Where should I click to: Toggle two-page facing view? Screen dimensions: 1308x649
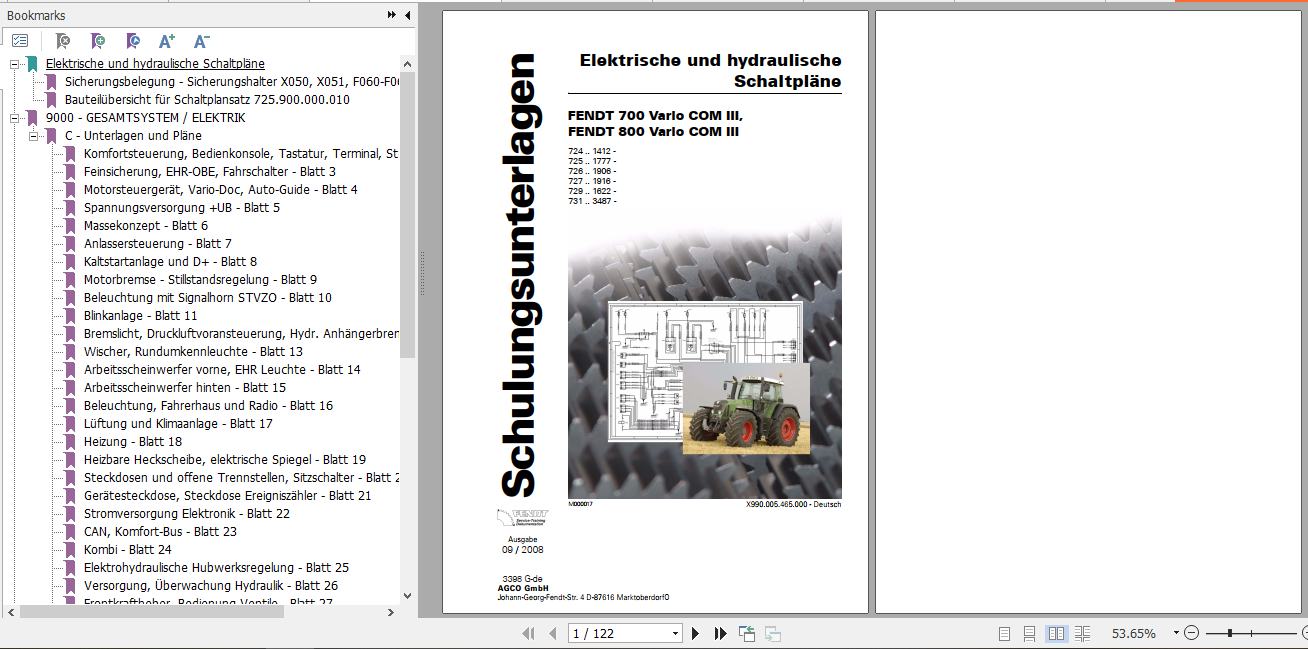click(x=1056, y=633)
